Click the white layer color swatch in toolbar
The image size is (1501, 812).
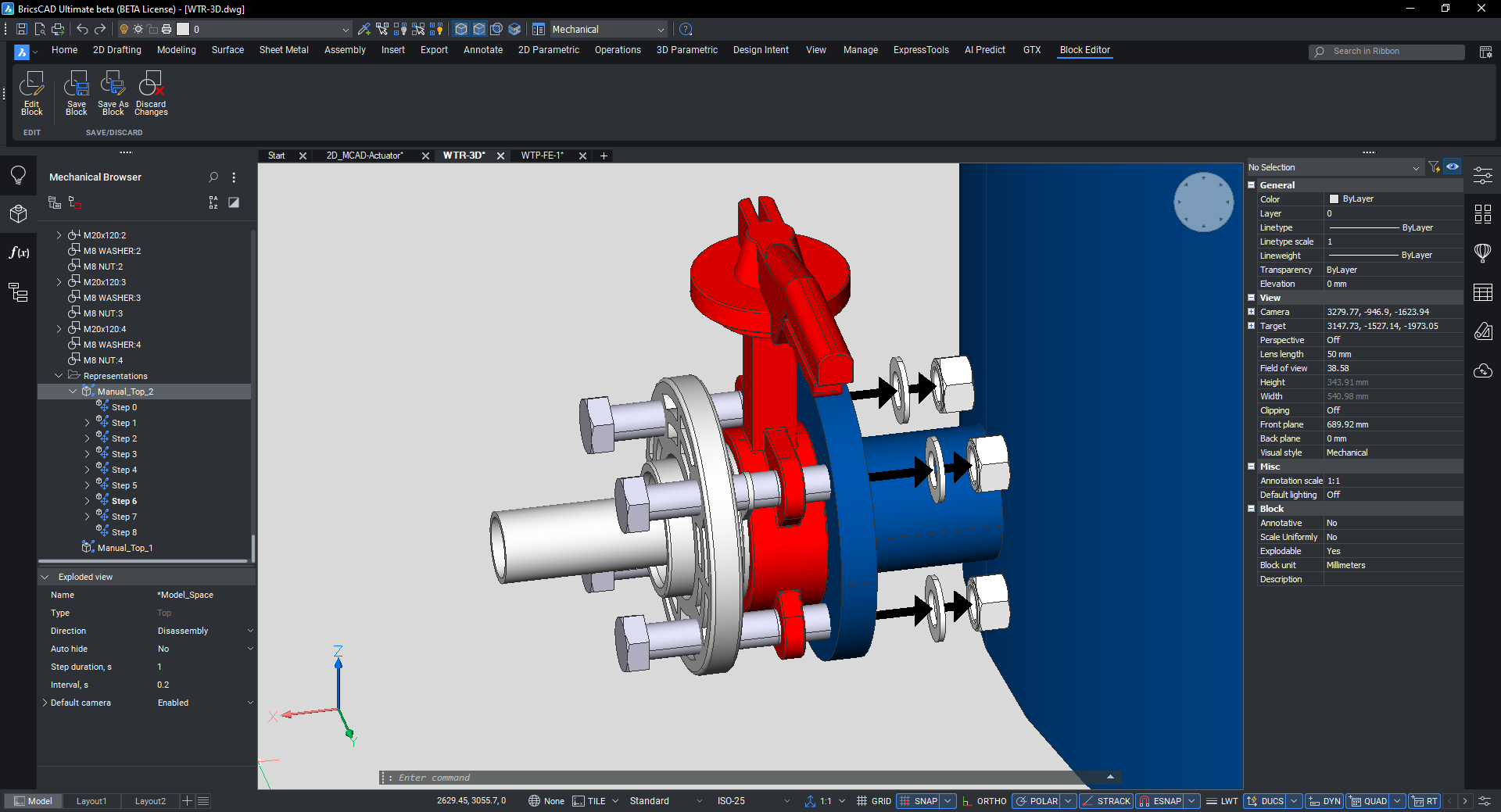pyautogui.click(x=183, y=29)
